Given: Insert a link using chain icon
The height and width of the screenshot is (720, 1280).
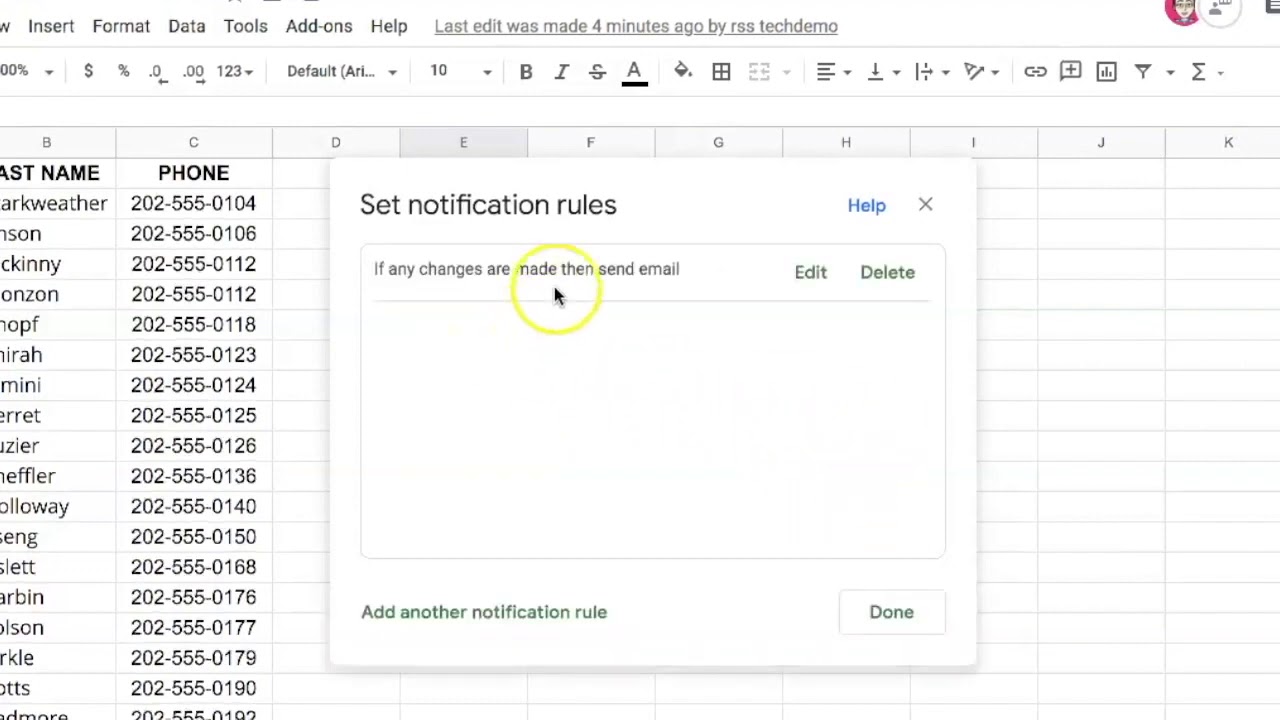Looking at the screenshot, I should coord(1035,71).
